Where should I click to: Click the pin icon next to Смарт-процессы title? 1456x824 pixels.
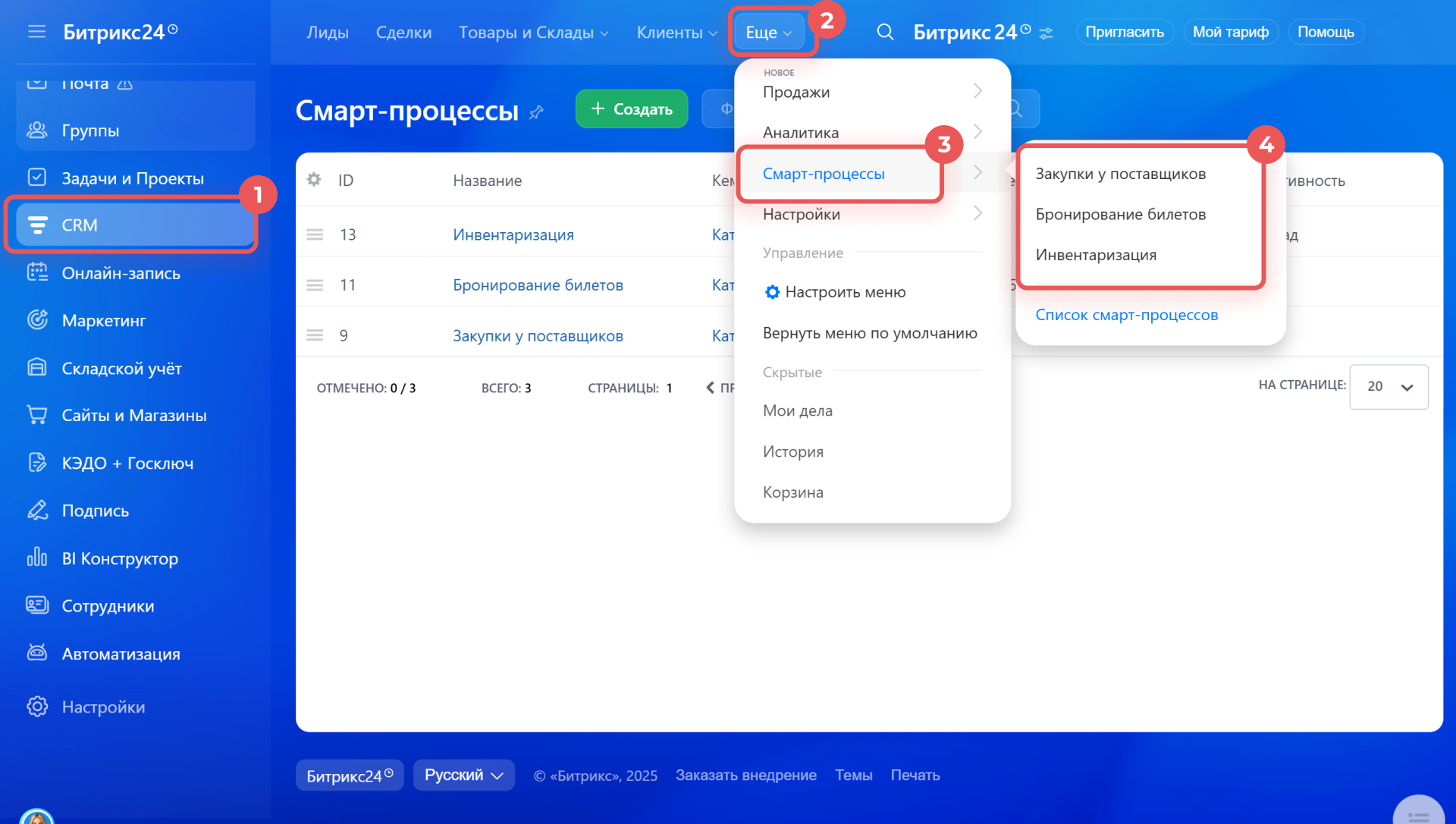(x=537, y=112)
